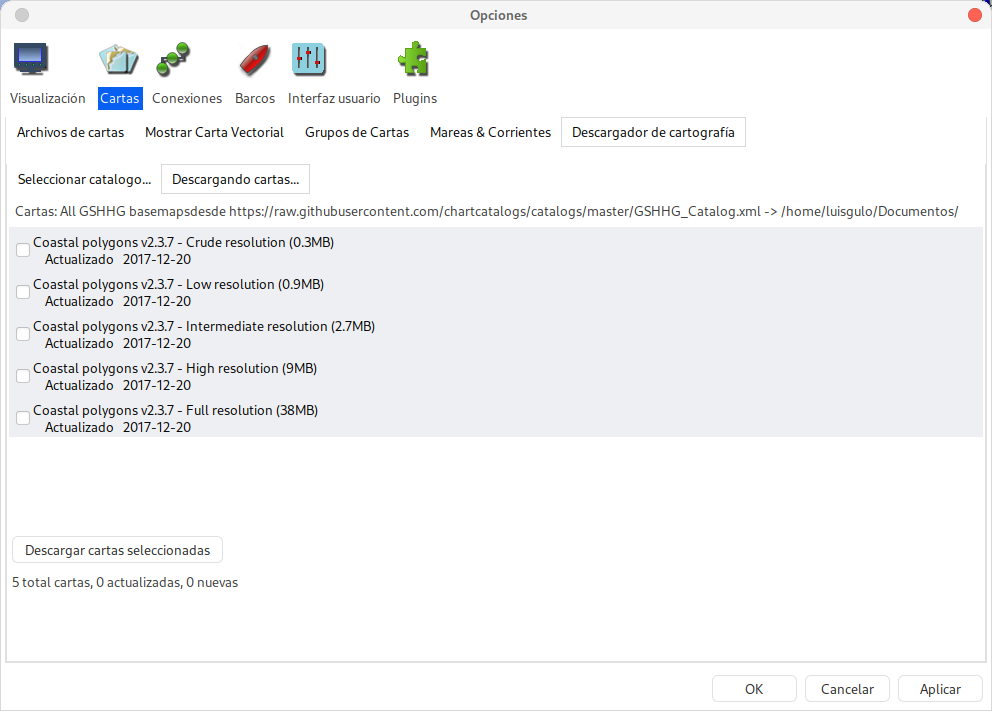Check Intermediate resolution (2.7MB) chart
The width and height of the screenshot is (992, 711).
[23, 334]
